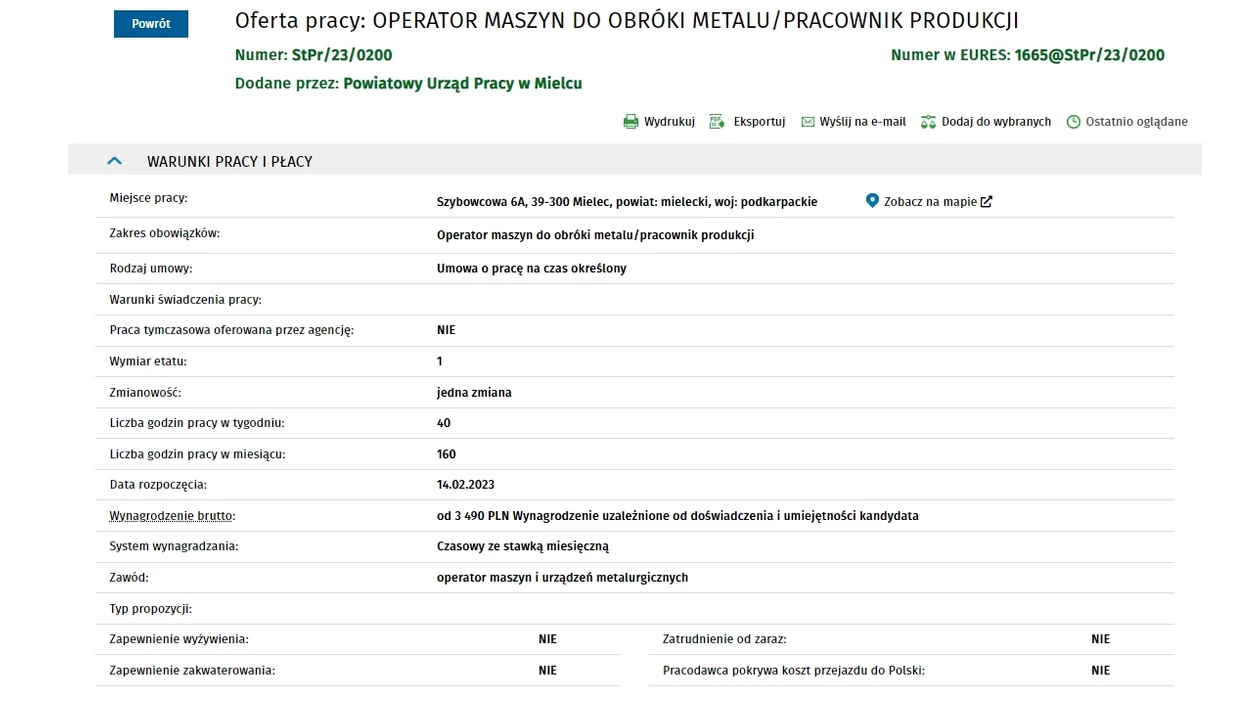Collapse the Warunki pracy i płacy section chevron
The height and width of the screenshot is (719, 1260).
pos(114,161)
